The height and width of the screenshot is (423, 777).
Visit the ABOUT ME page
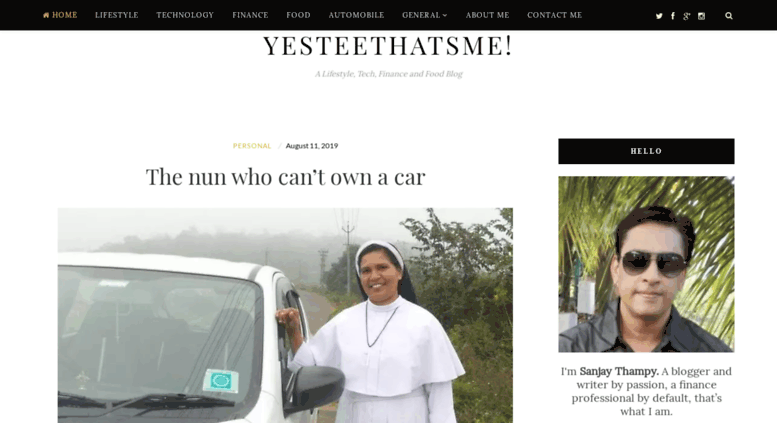487,15
